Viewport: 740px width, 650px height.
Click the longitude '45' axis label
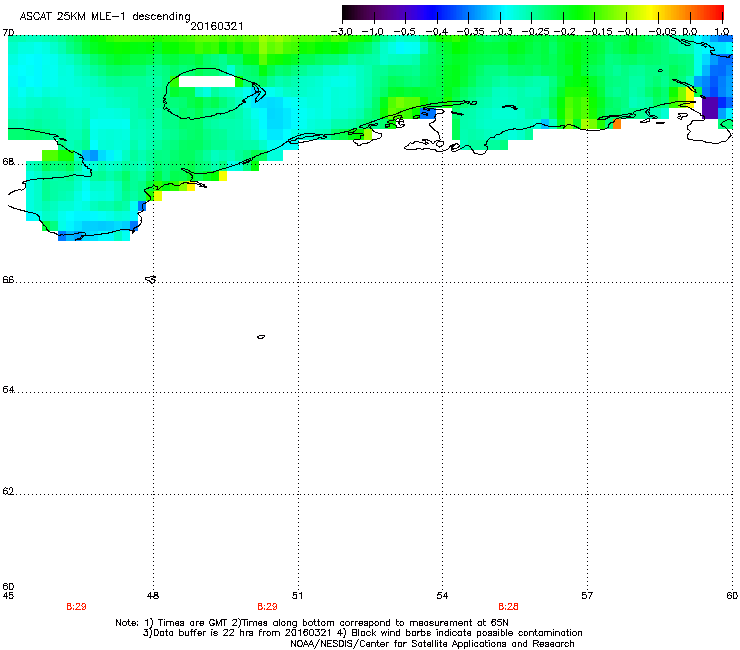tap(8, 596)
